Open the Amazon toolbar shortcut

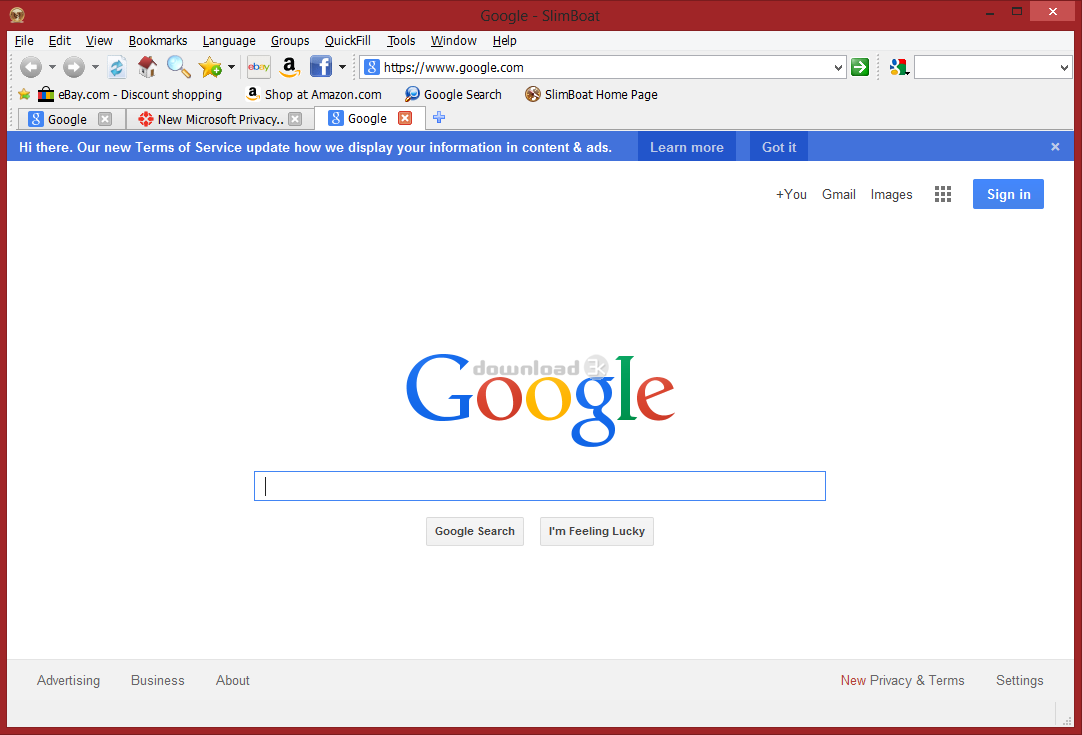[x=289, y=67]
